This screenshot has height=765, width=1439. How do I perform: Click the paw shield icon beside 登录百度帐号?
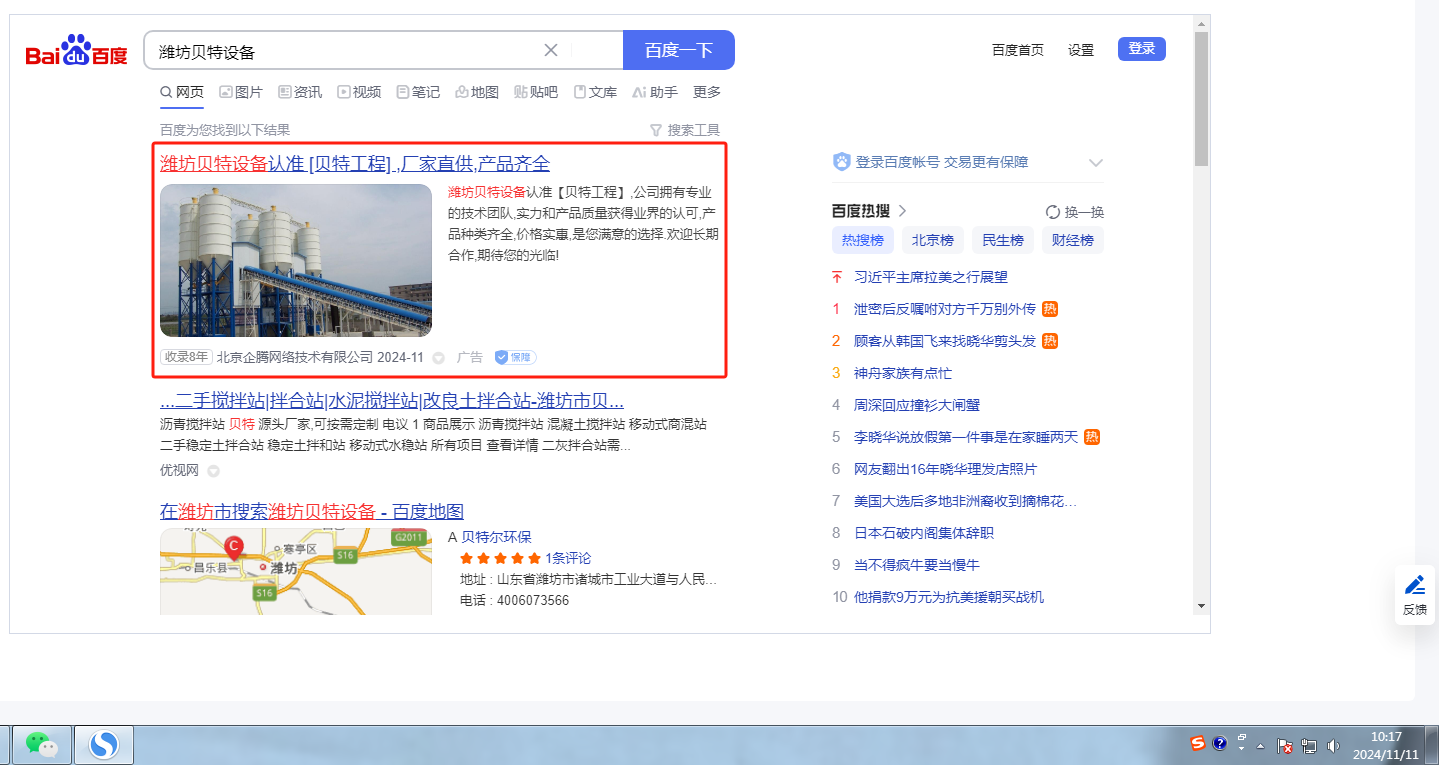tap(842, 162)
